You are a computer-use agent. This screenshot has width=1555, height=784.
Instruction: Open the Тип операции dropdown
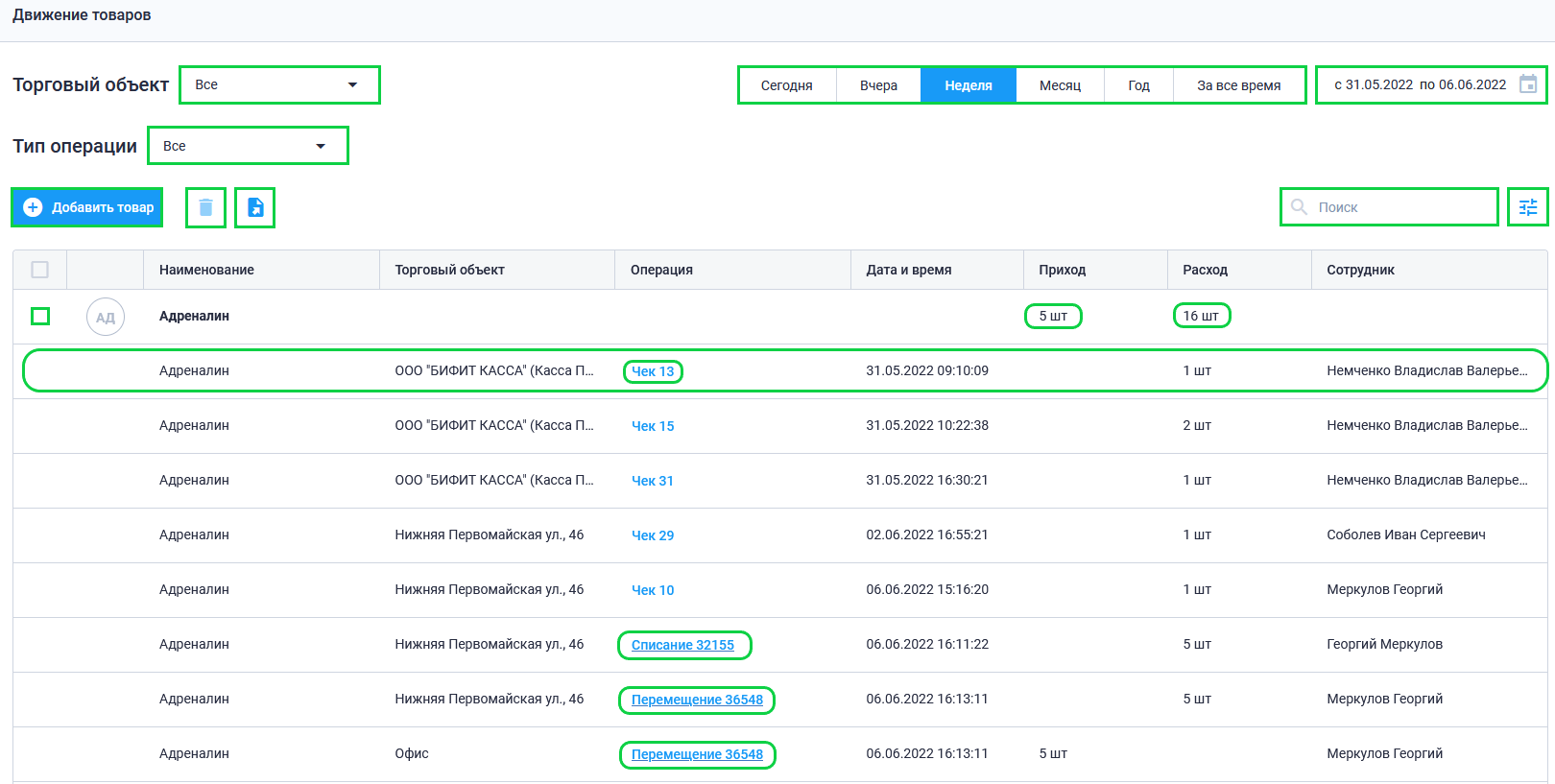[249, 146]
